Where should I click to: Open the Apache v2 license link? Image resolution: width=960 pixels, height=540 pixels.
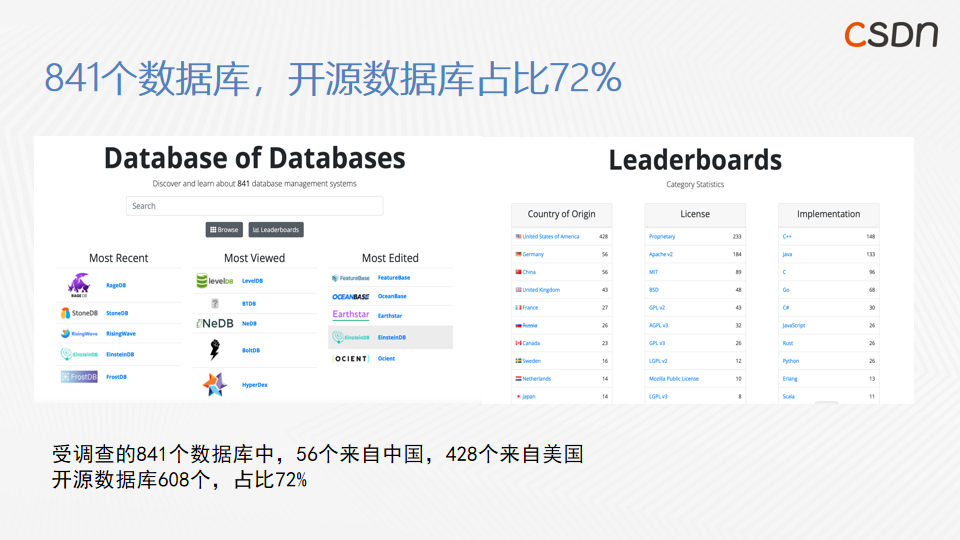661,254
